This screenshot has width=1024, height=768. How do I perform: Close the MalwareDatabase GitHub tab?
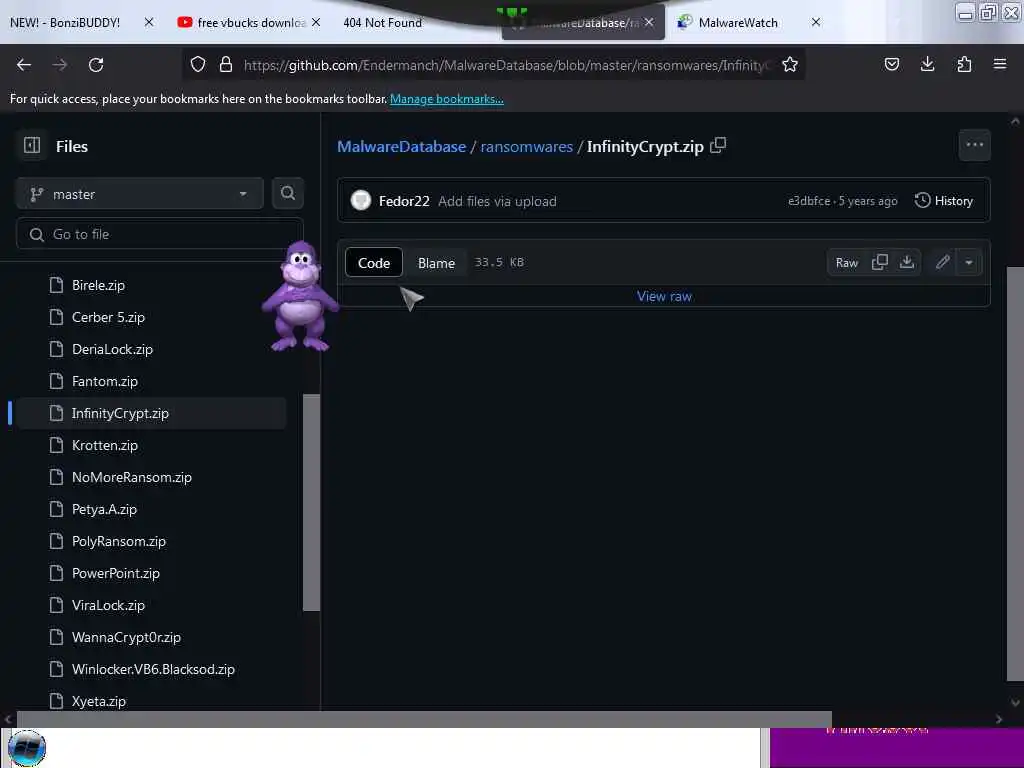click(x=649, y=22)
